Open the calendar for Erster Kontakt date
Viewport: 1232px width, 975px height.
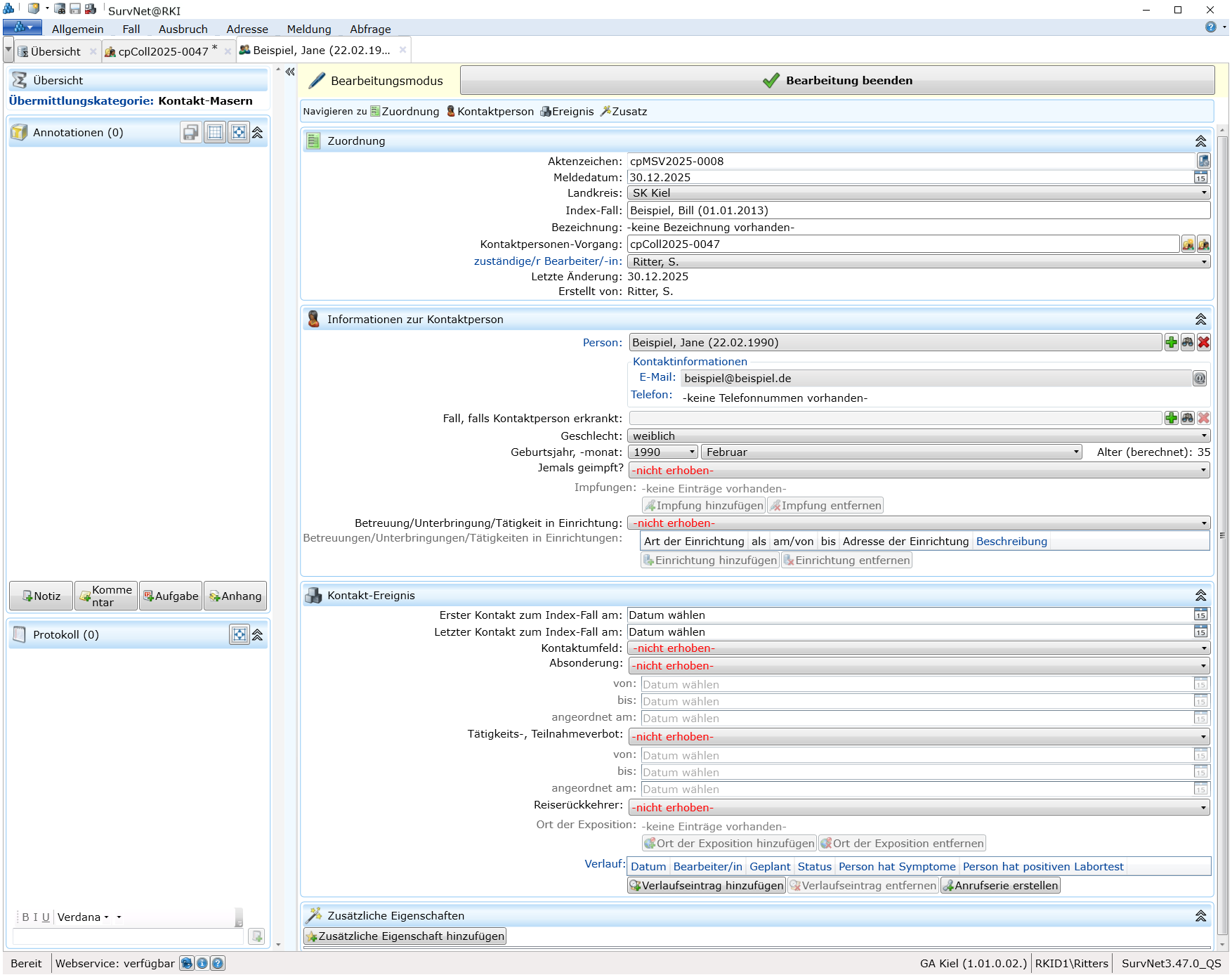click(x=1201, y=615)
